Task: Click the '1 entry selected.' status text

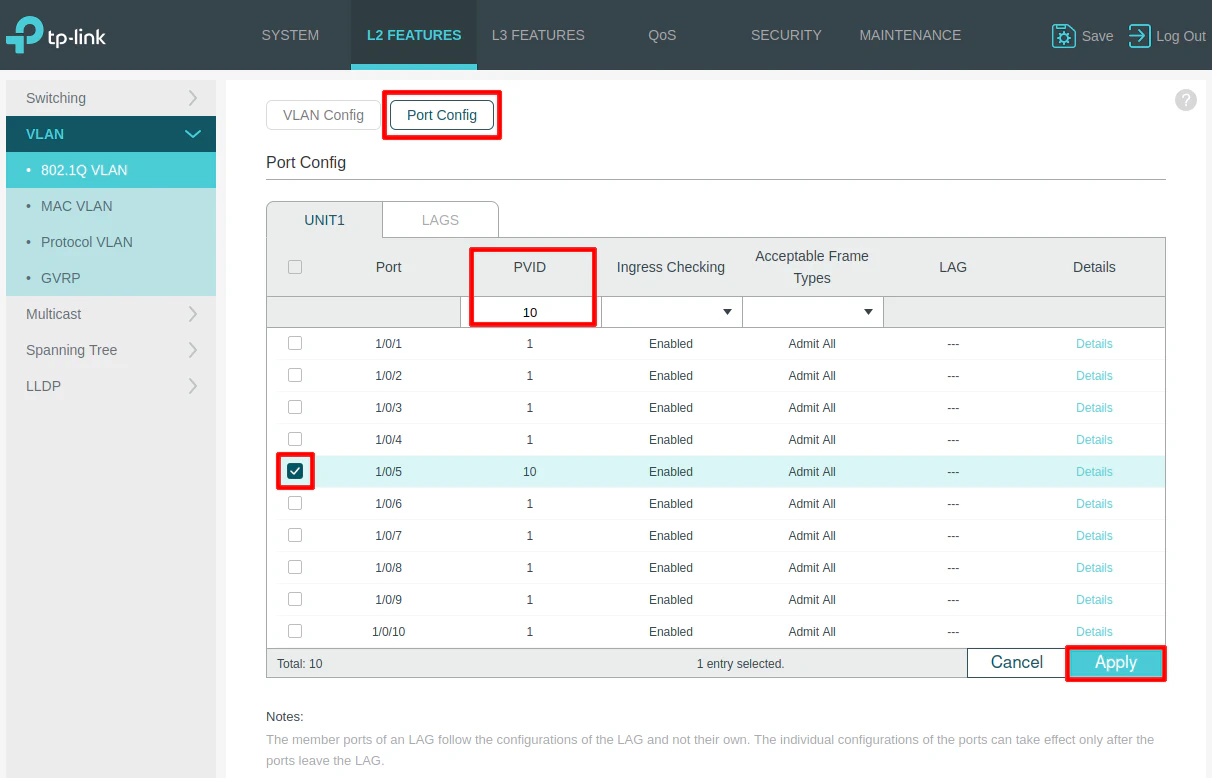Action: pos(740,664)
